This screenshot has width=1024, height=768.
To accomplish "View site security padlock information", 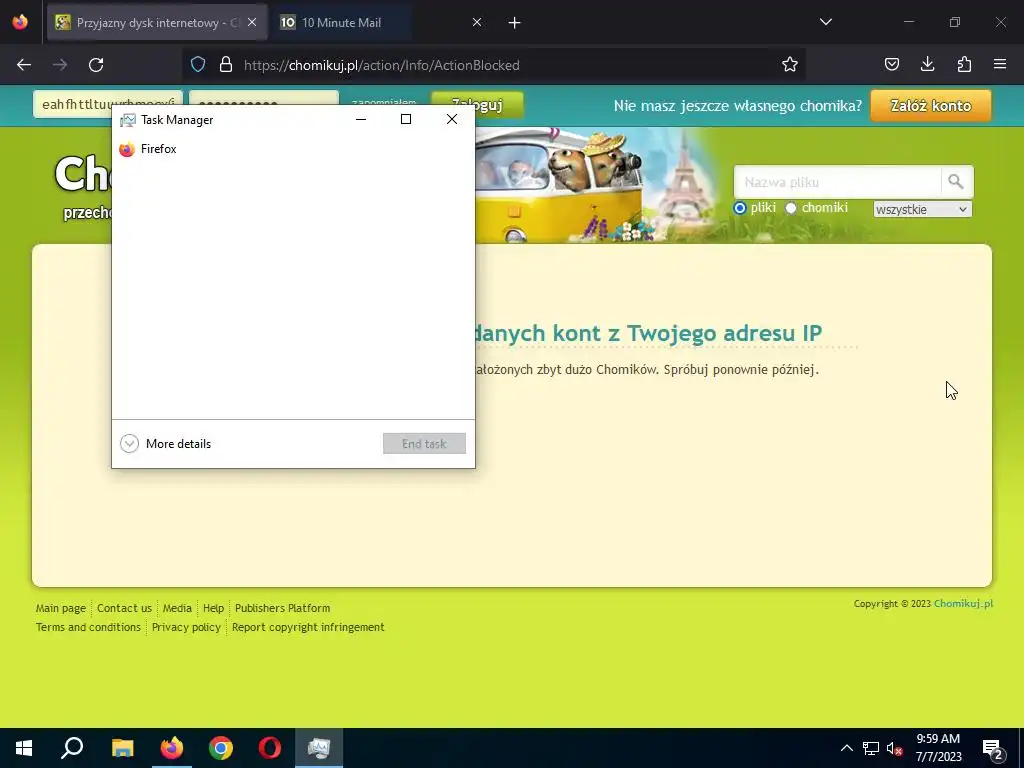I will pos(226,65).
